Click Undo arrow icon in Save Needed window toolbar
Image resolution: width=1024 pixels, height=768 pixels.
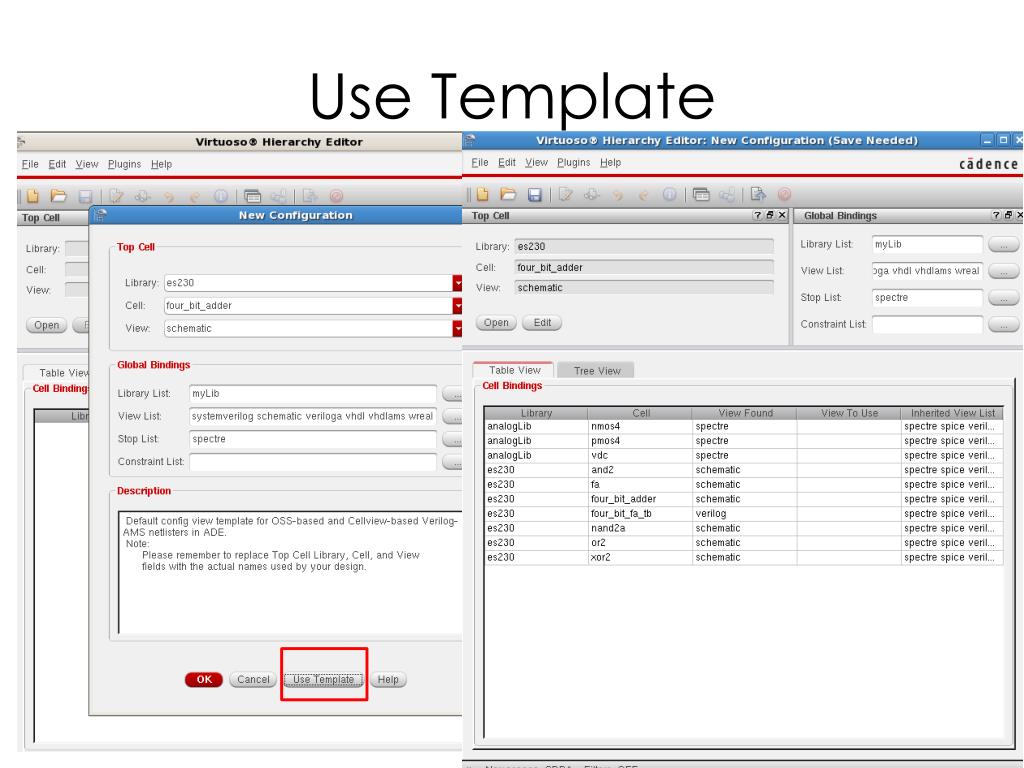pos(618,195)
